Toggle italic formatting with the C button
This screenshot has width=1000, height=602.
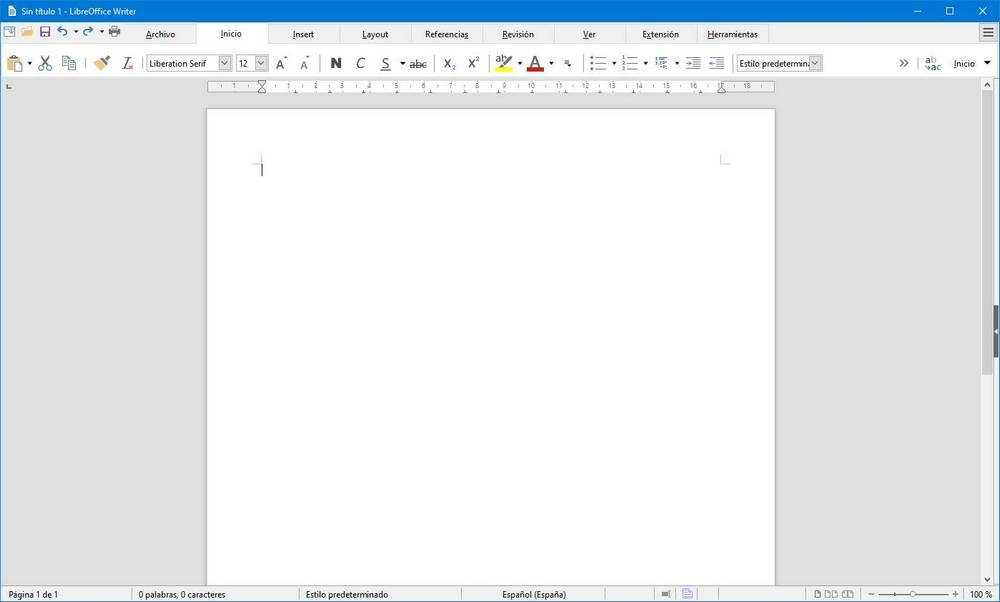click(360, 63)
